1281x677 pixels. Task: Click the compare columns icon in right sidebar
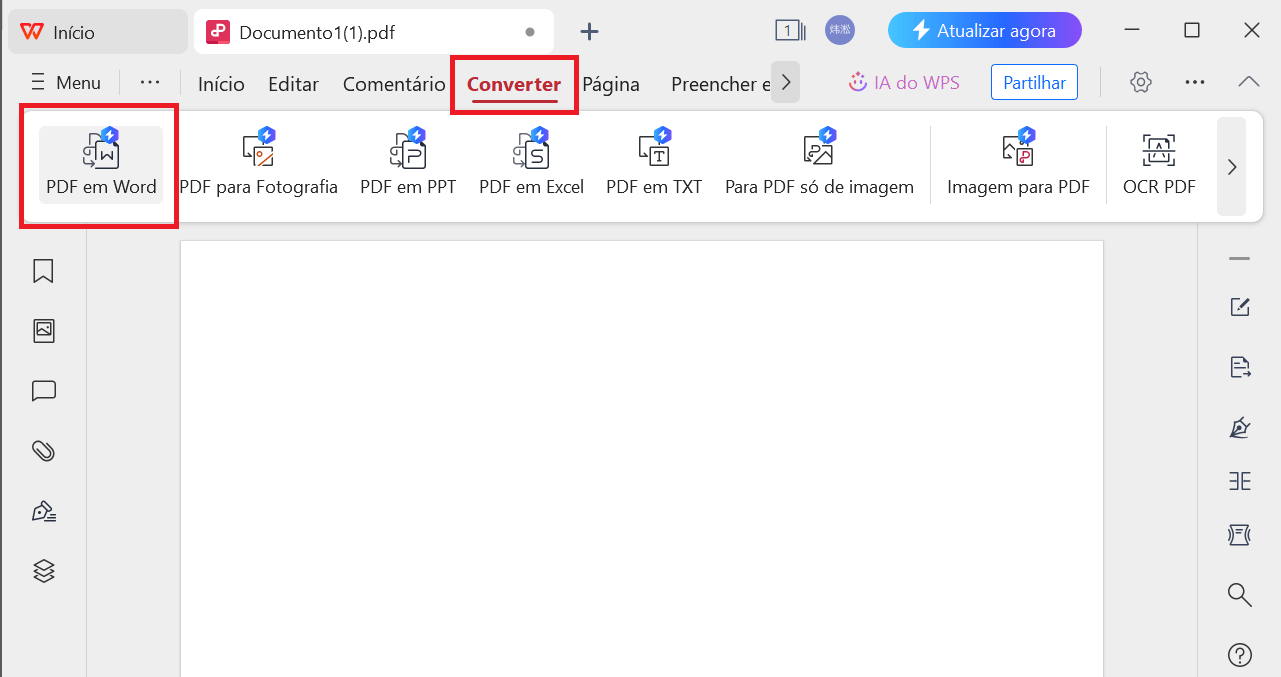1240,481
